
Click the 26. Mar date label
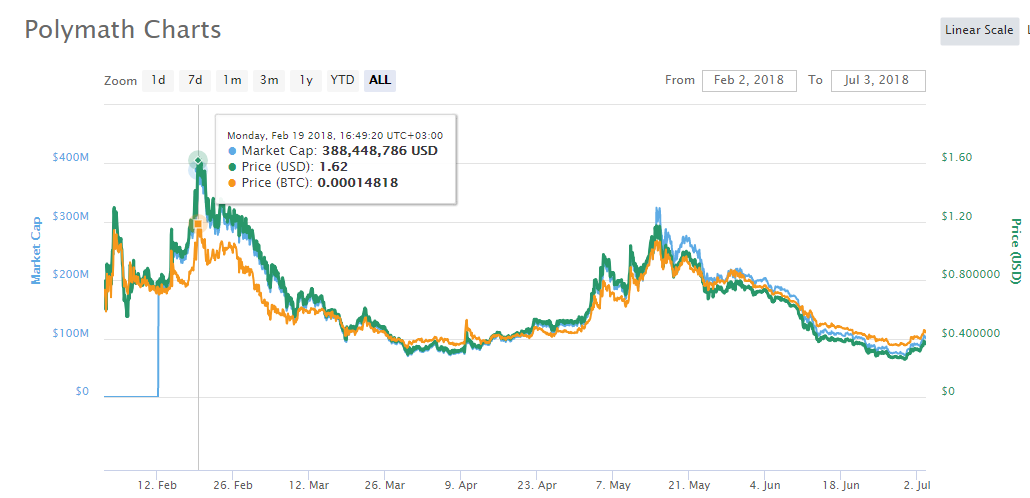click(386, 486)
